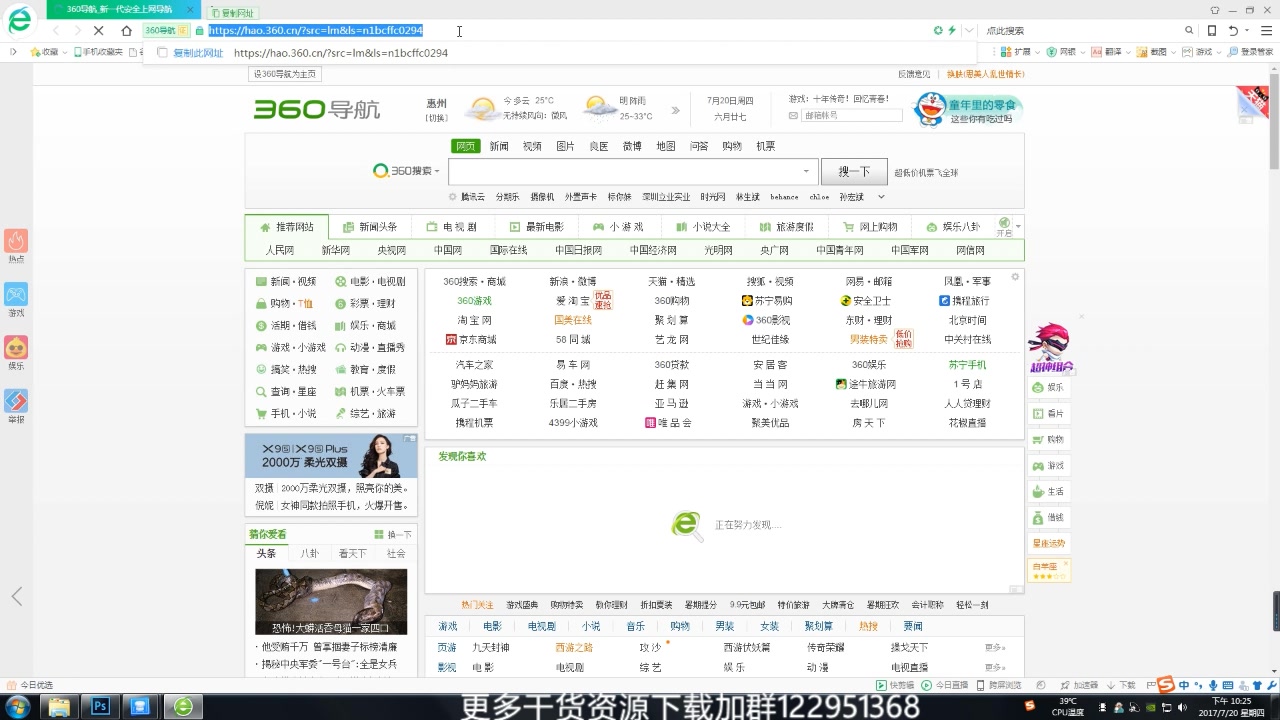
Task: Open Photoshop from the taskbar
Action: point(100,706)
